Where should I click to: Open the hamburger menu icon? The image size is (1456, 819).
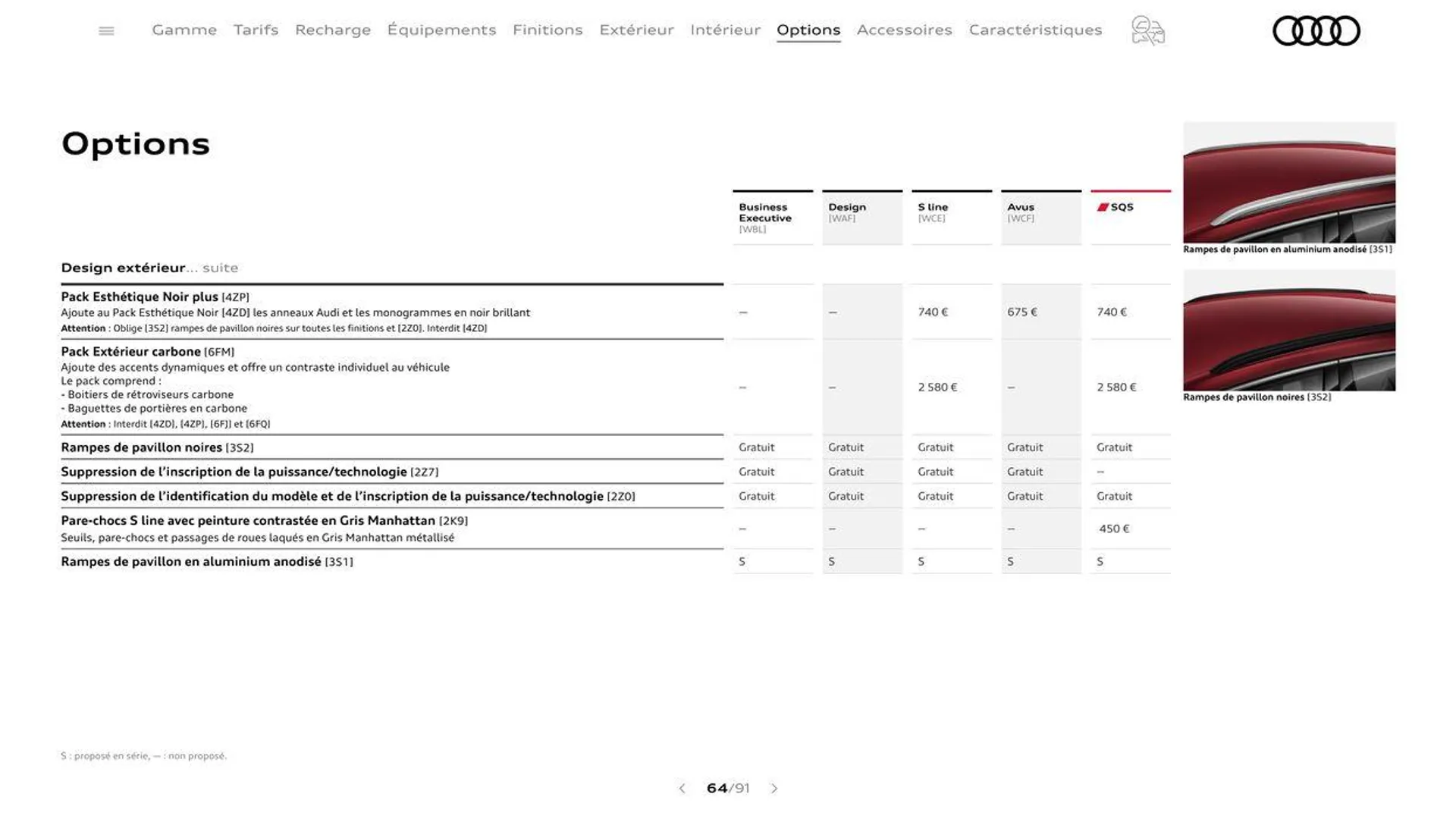[106, 31]
